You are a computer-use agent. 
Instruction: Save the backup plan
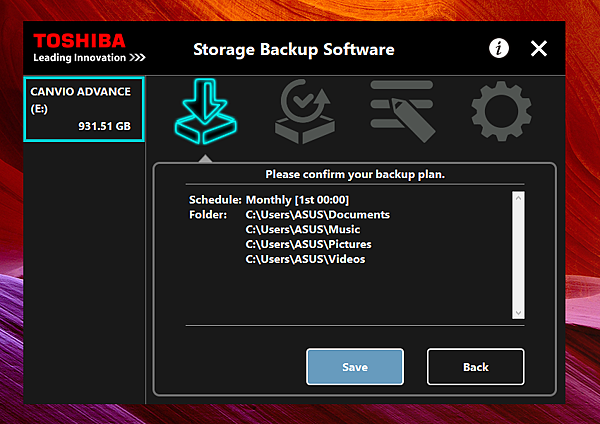[x=355, y=367]
